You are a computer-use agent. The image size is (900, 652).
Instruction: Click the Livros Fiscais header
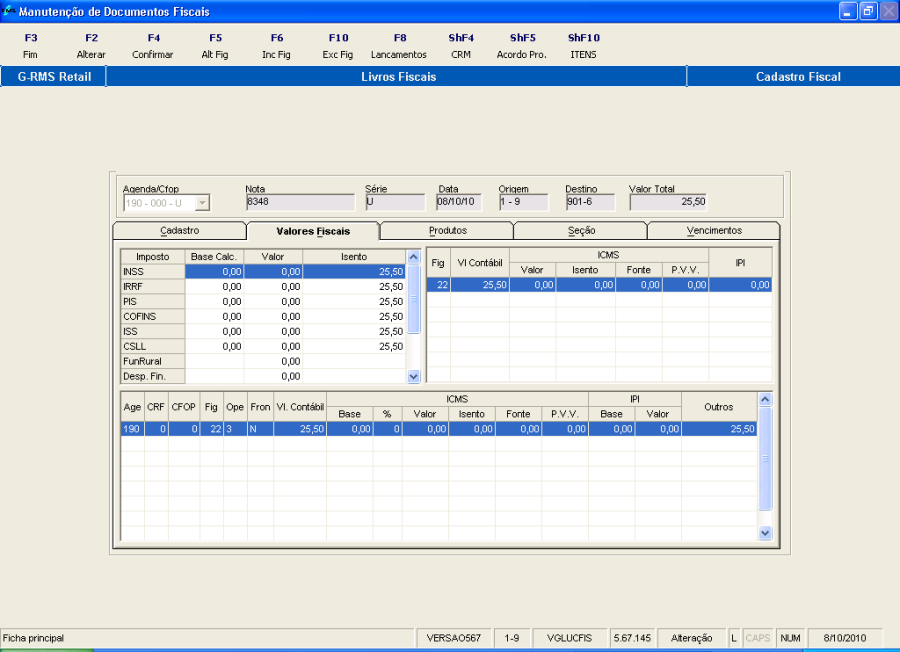(x=398, y=77)
